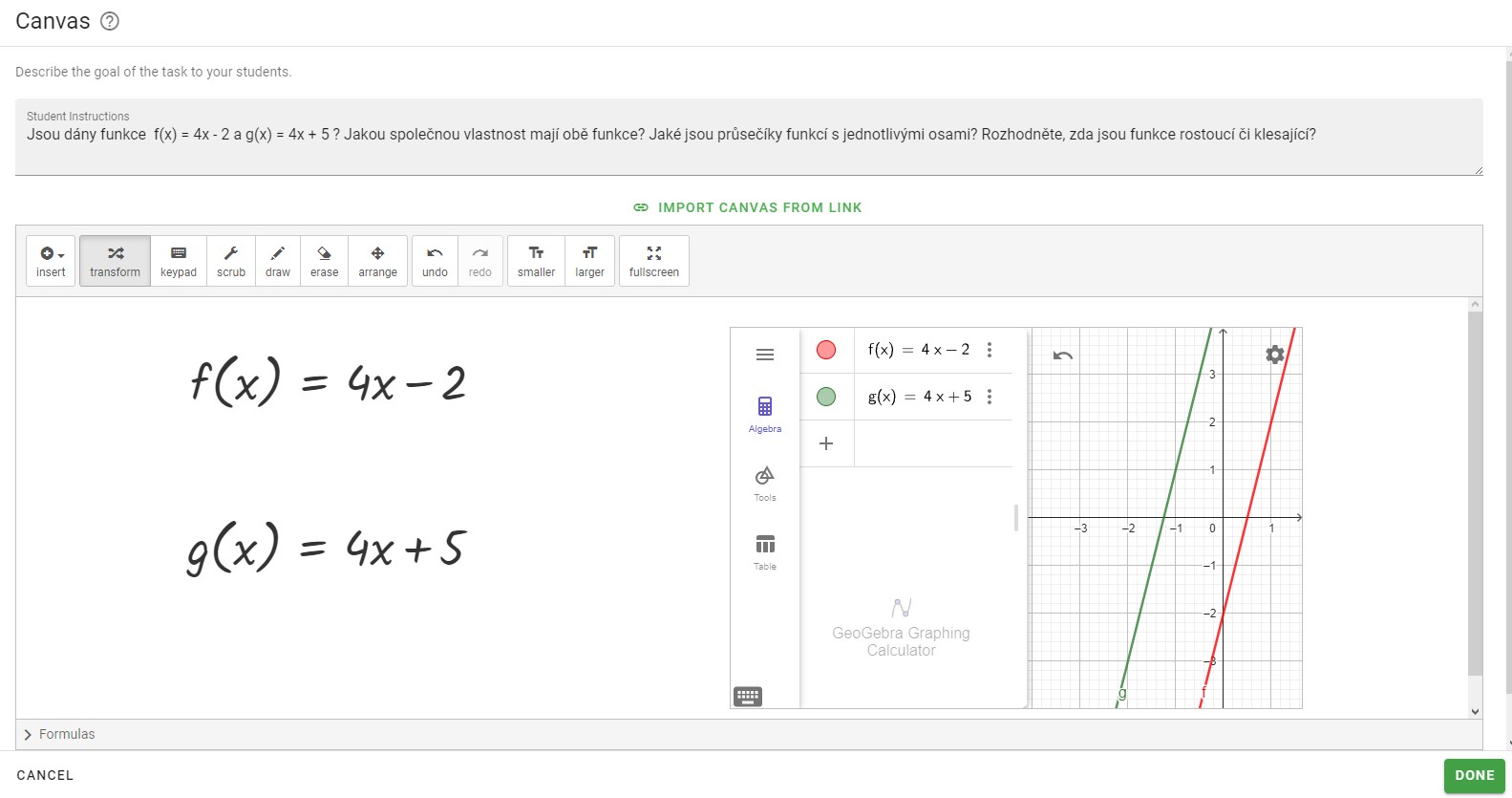
Task: Select the f(x) = 4x − 2 algebra entry
Action: (x=919, y=350)
